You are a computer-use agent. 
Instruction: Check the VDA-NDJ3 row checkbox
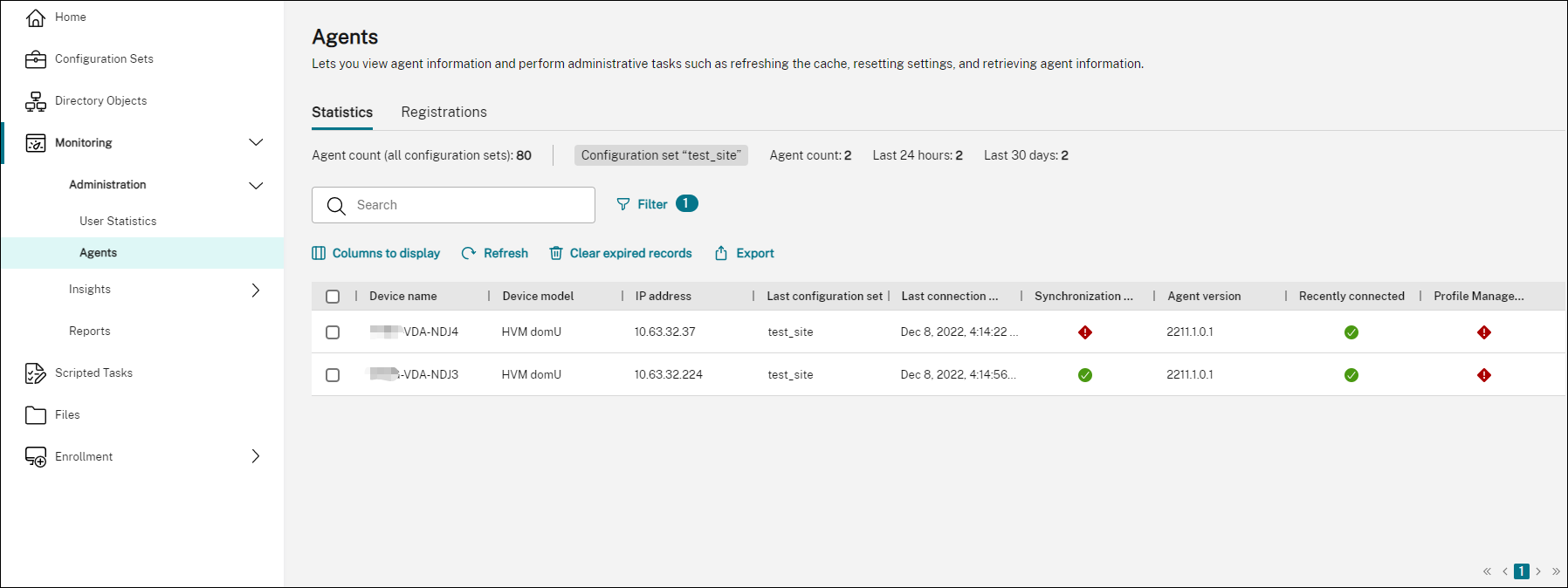click(333, 375)
